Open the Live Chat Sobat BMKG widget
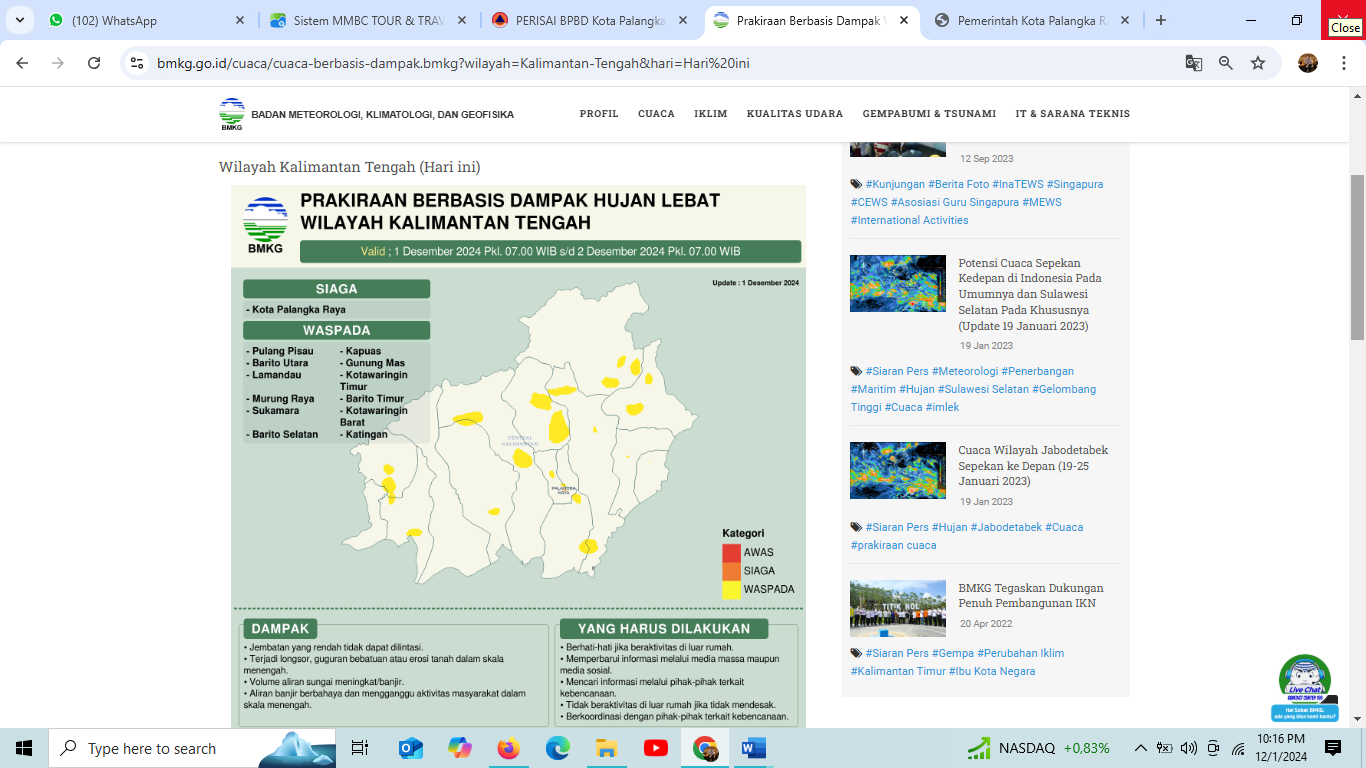This screenshot has height=768, width=1366. [1305, 688]
